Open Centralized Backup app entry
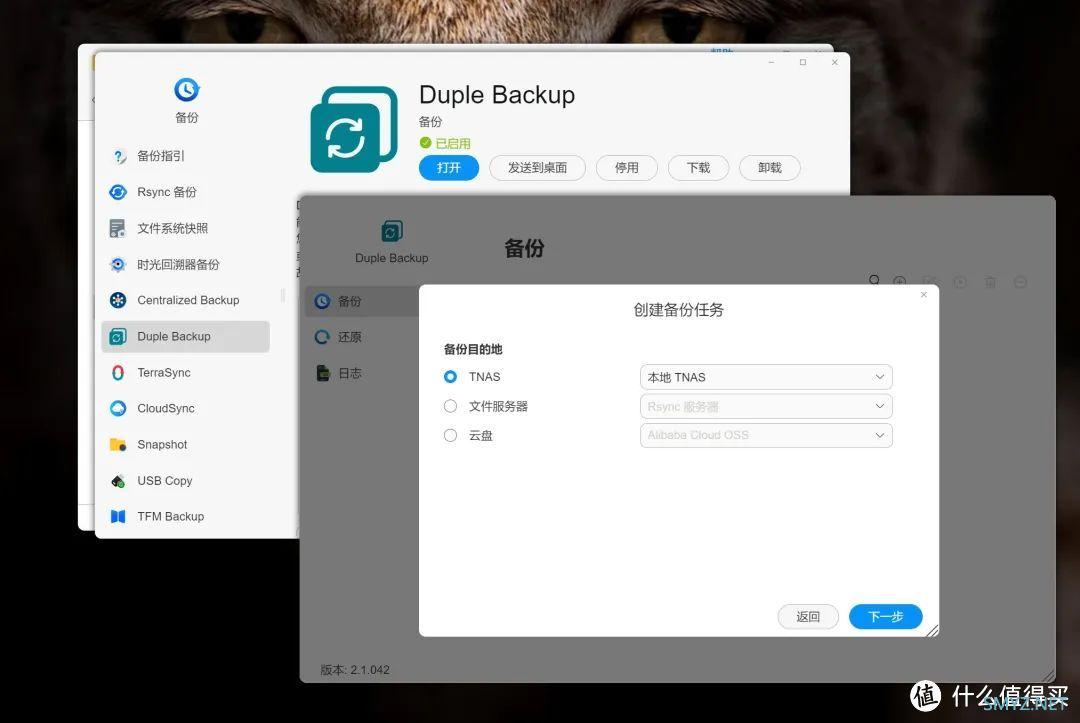 pos(185,300)
